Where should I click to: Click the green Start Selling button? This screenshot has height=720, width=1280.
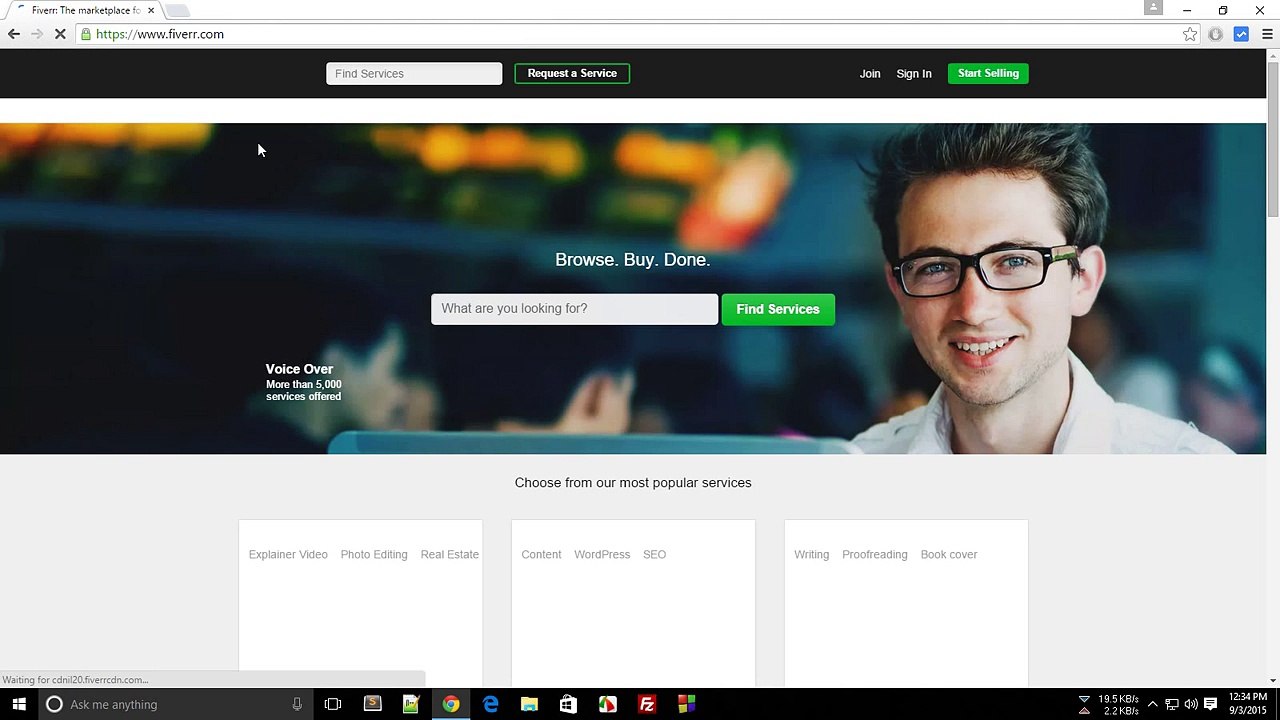click(x=988, y=73)
